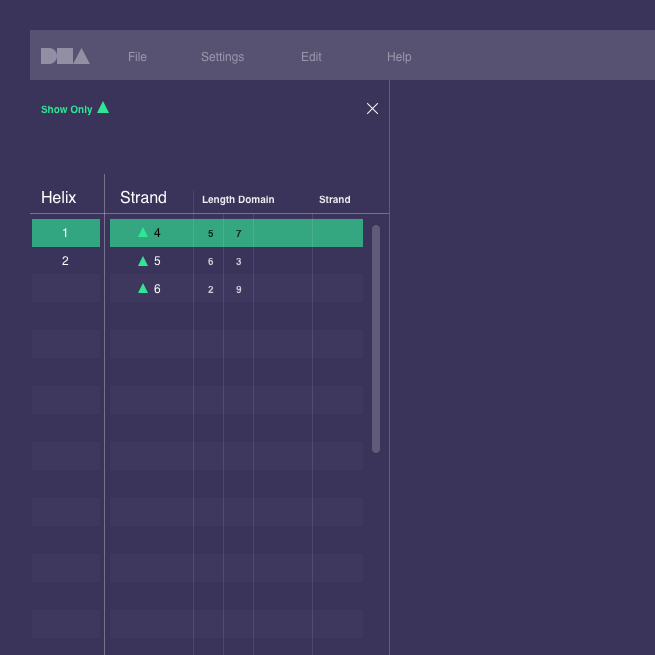Select Helix 1 in the list
The height and width of the screenshot is (655, 655).
[66, 233]
